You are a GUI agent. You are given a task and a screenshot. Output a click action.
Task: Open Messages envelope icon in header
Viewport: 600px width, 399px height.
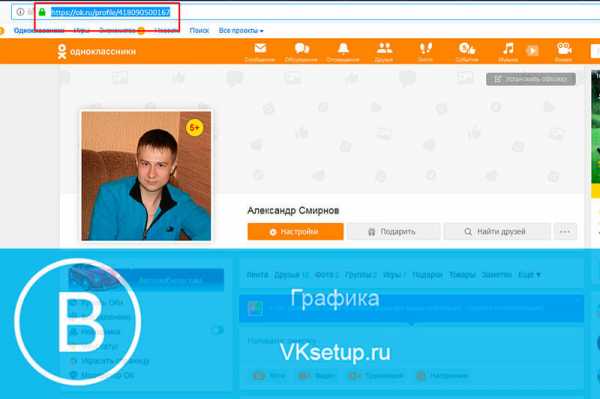[260, 49]
